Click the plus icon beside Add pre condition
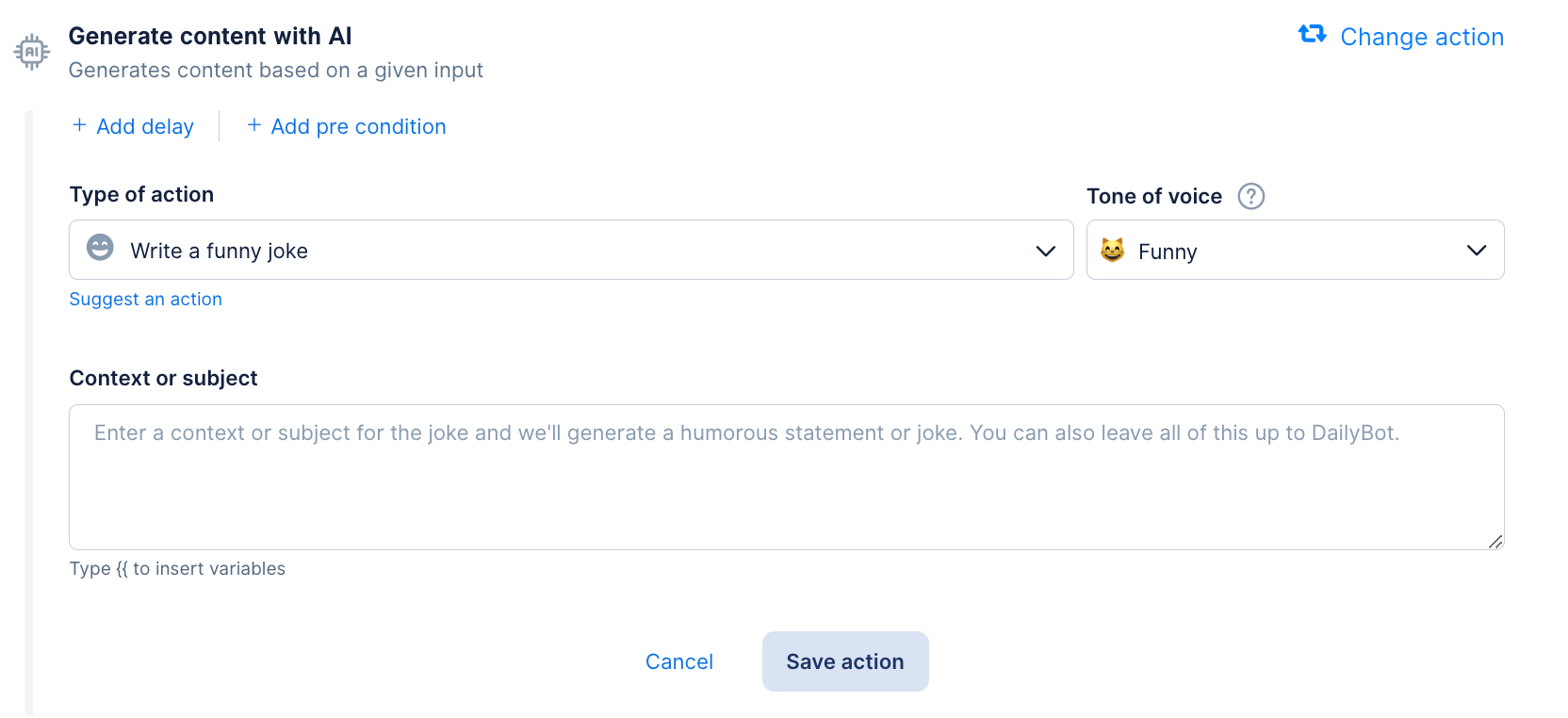Screen dimensions: 1568x718 [254, 125]
